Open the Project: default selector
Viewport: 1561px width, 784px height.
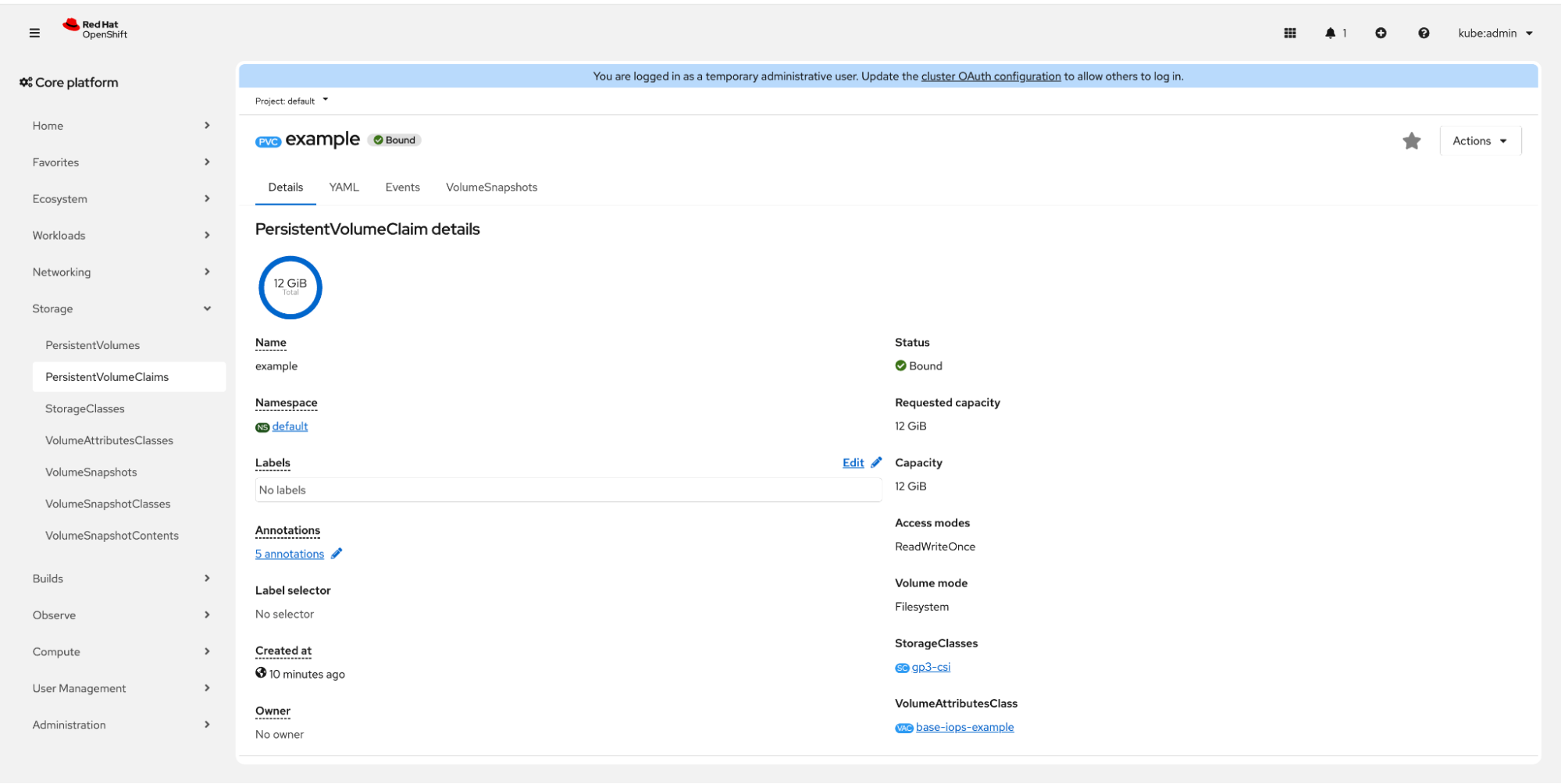click(291, 101)
